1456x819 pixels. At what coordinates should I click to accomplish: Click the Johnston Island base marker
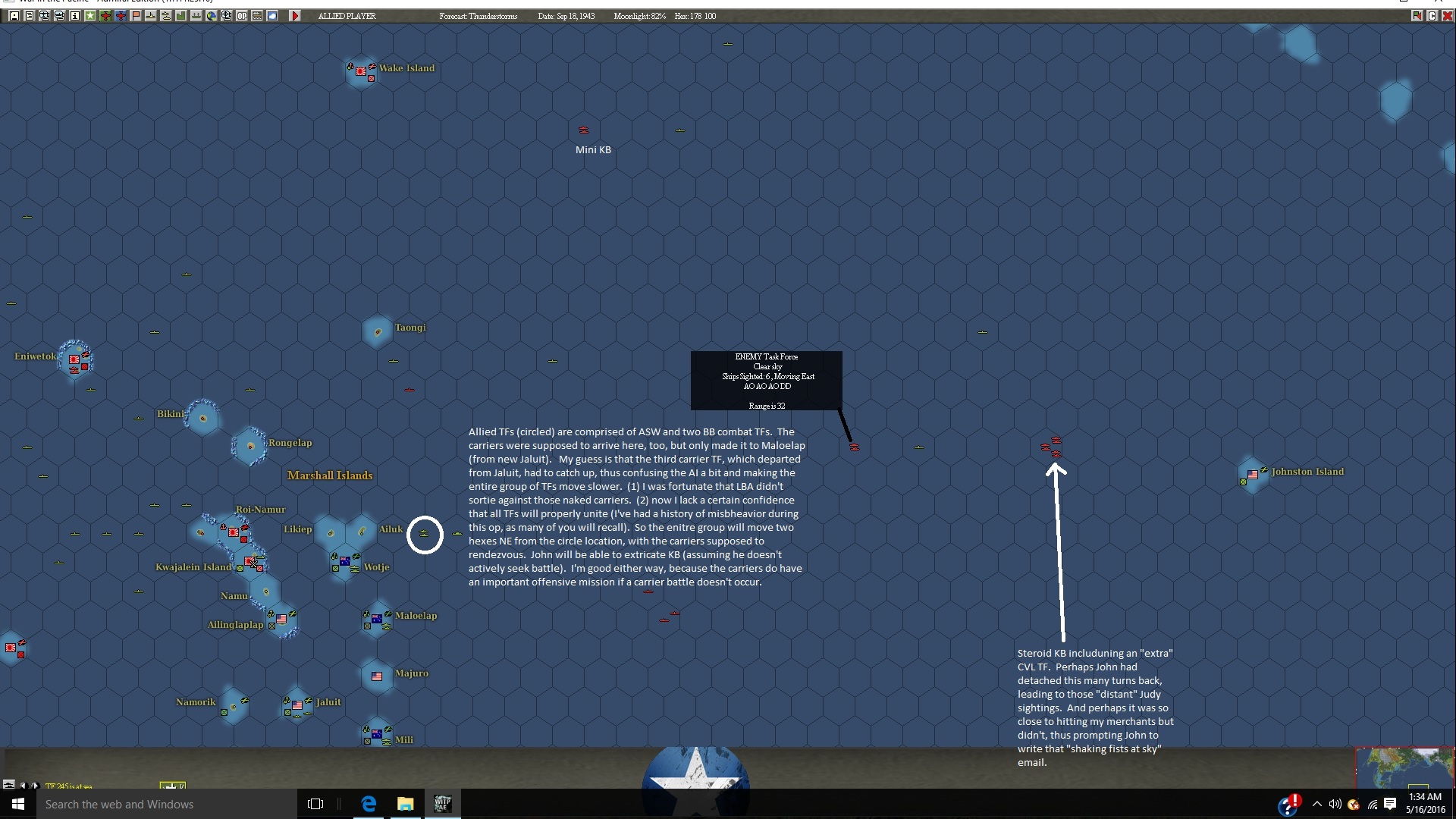(1252, 475)
